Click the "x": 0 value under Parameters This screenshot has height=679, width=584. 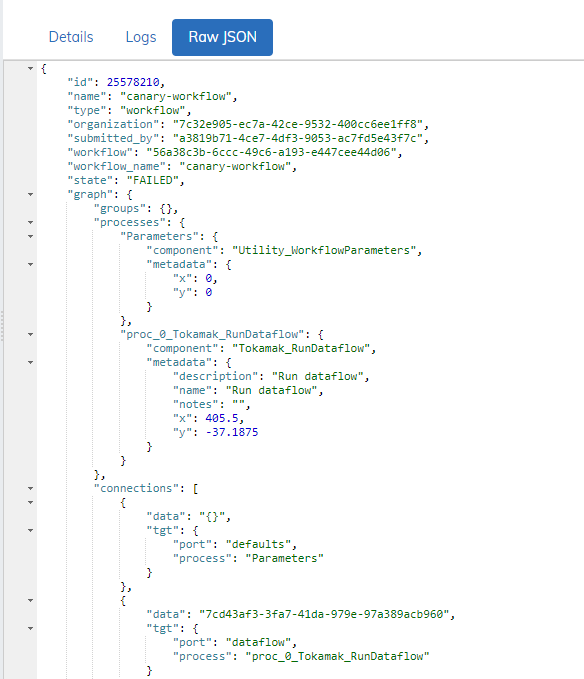(209, 278)
